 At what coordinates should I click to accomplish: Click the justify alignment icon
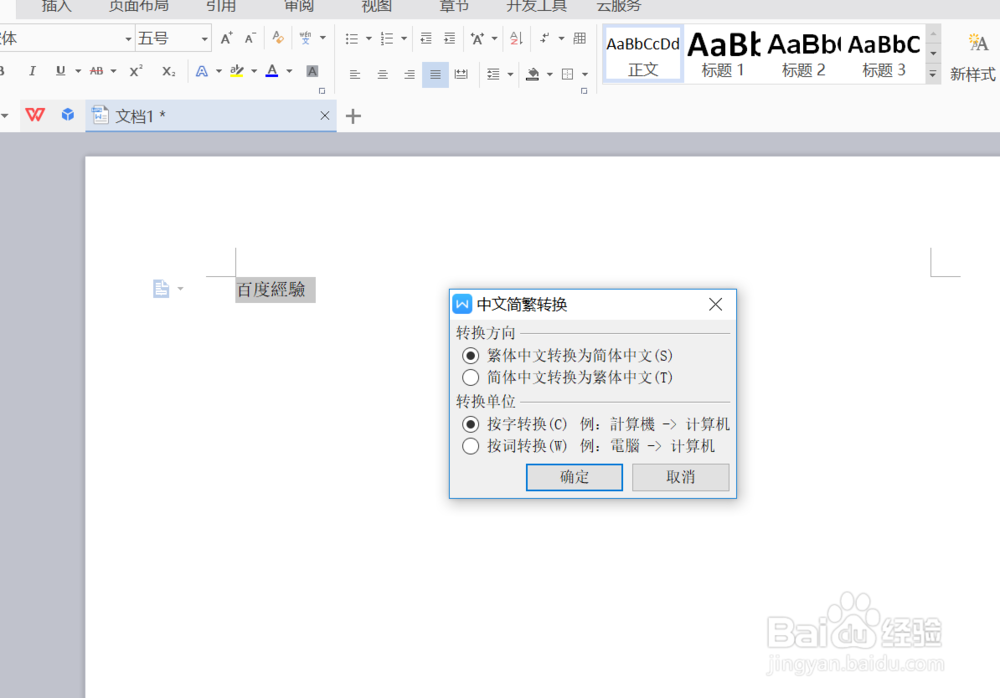click(436, 75)
